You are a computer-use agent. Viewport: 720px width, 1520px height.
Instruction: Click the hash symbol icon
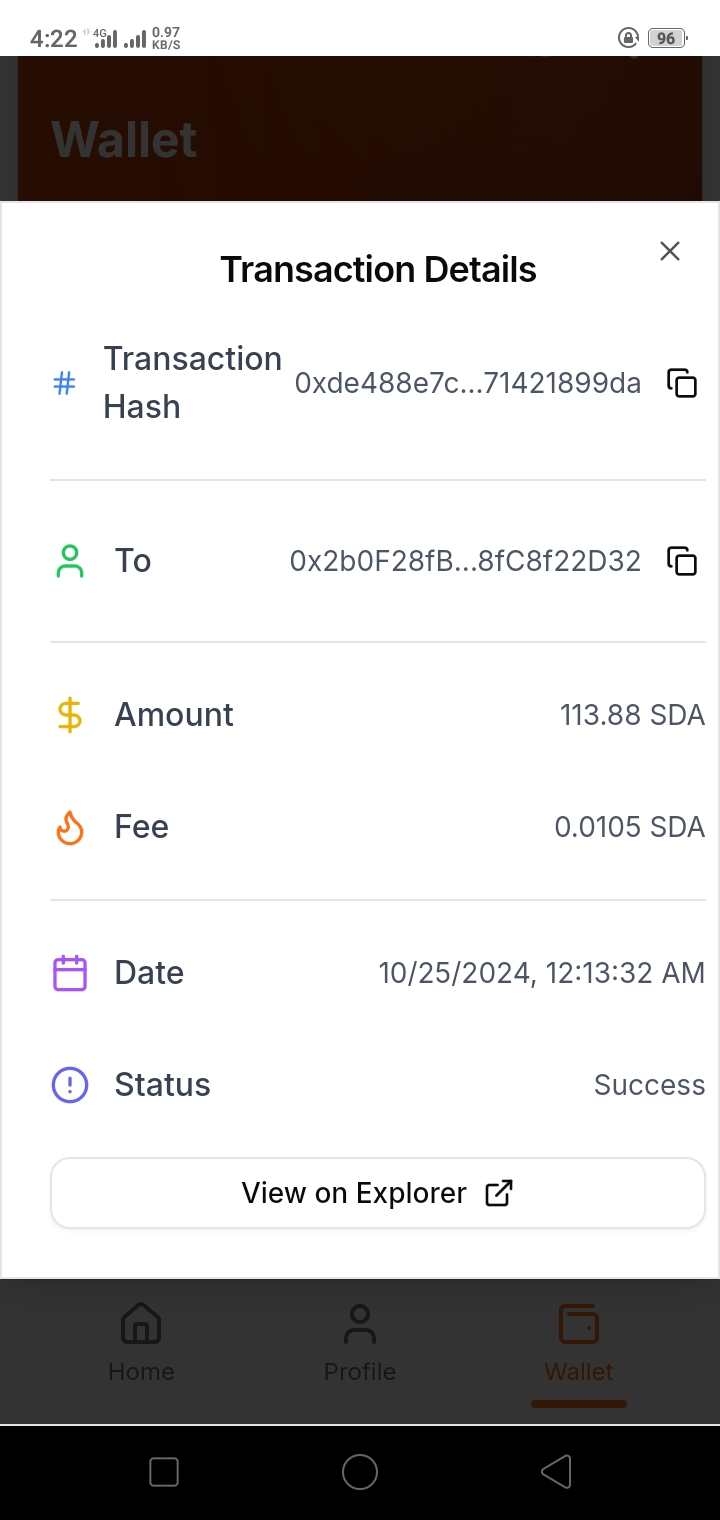tap(64, 383)
